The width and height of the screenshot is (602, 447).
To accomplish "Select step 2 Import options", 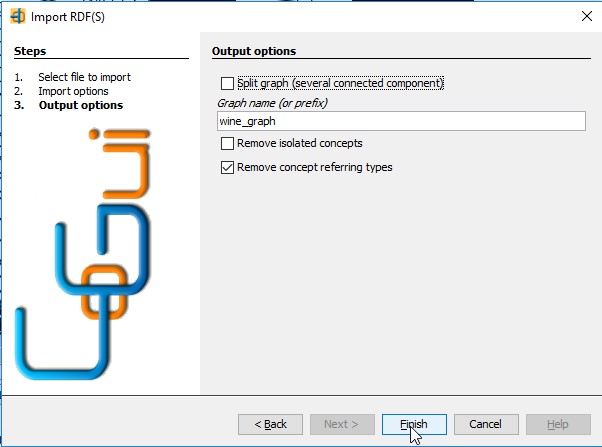I will (73, 91).
